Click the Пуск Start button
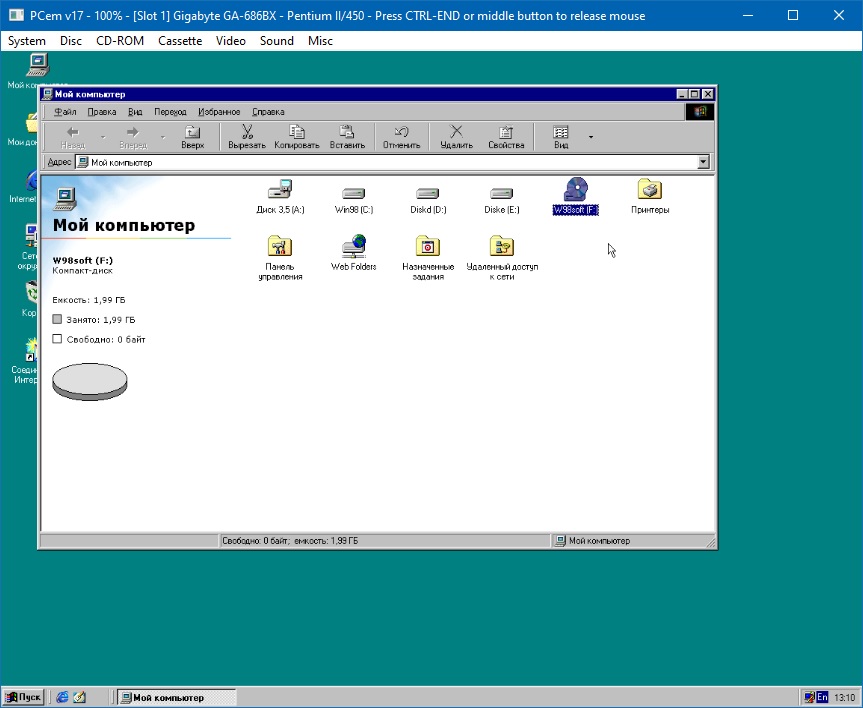 click(24, 697)
